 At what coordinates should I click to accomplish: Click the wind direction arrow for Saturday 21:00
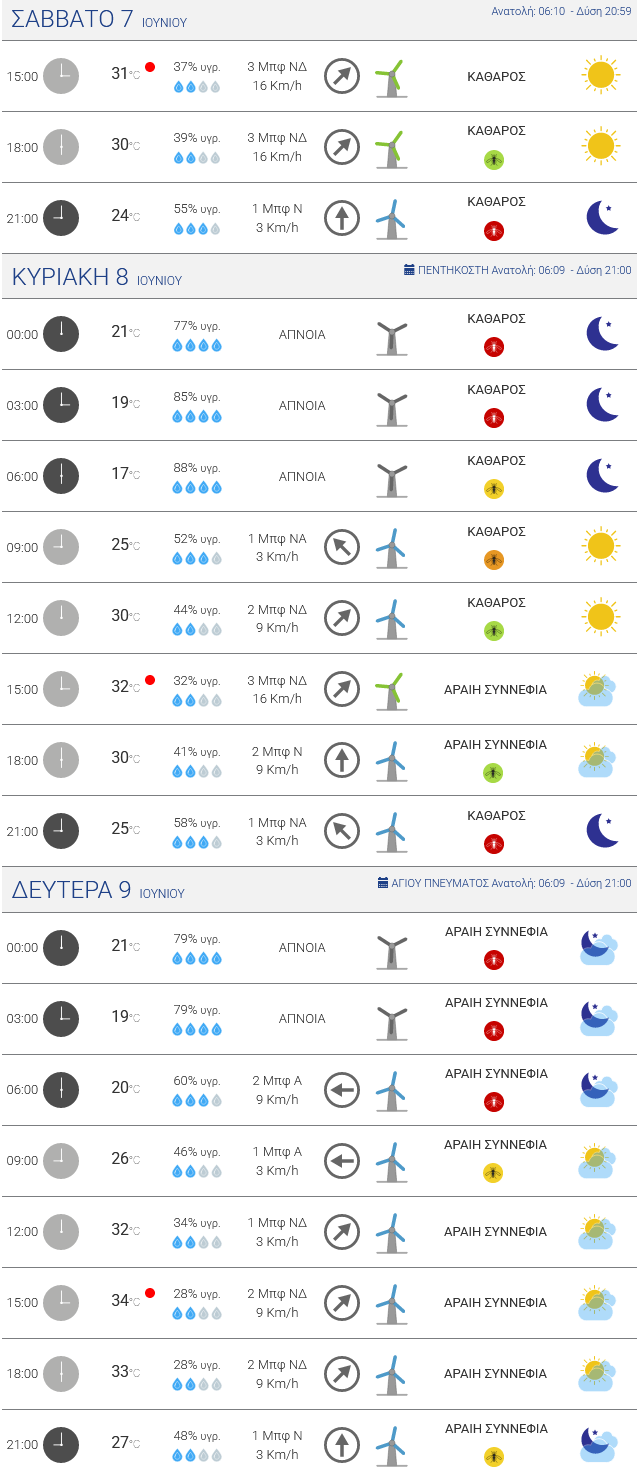coord(342,218)
